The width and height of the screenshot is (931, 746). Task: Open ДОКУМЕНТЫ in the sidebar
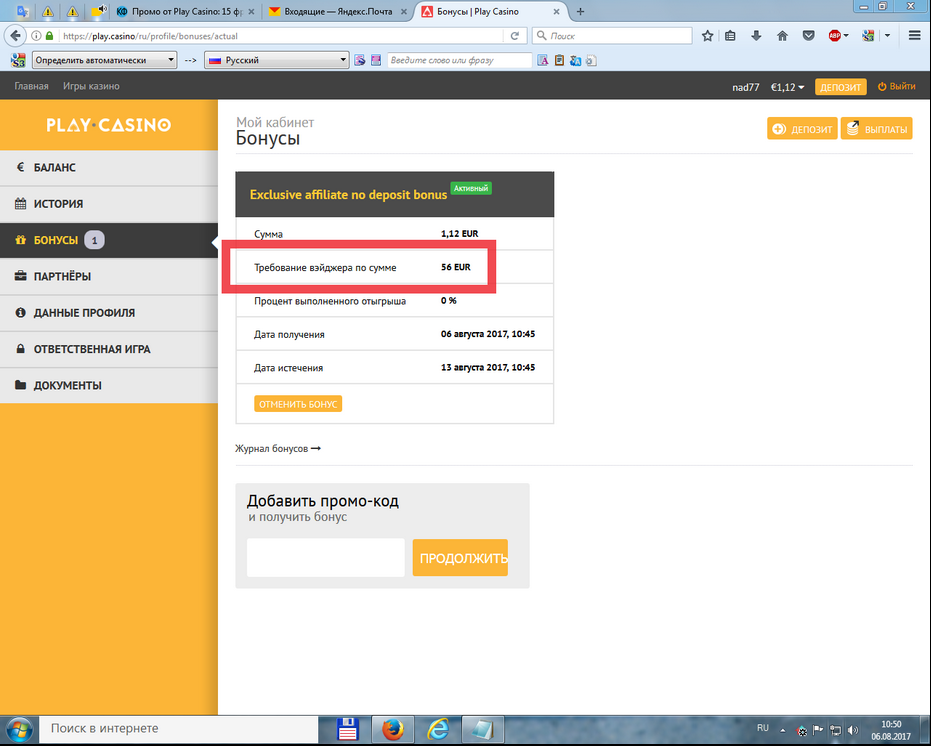(x=109, y=385)
